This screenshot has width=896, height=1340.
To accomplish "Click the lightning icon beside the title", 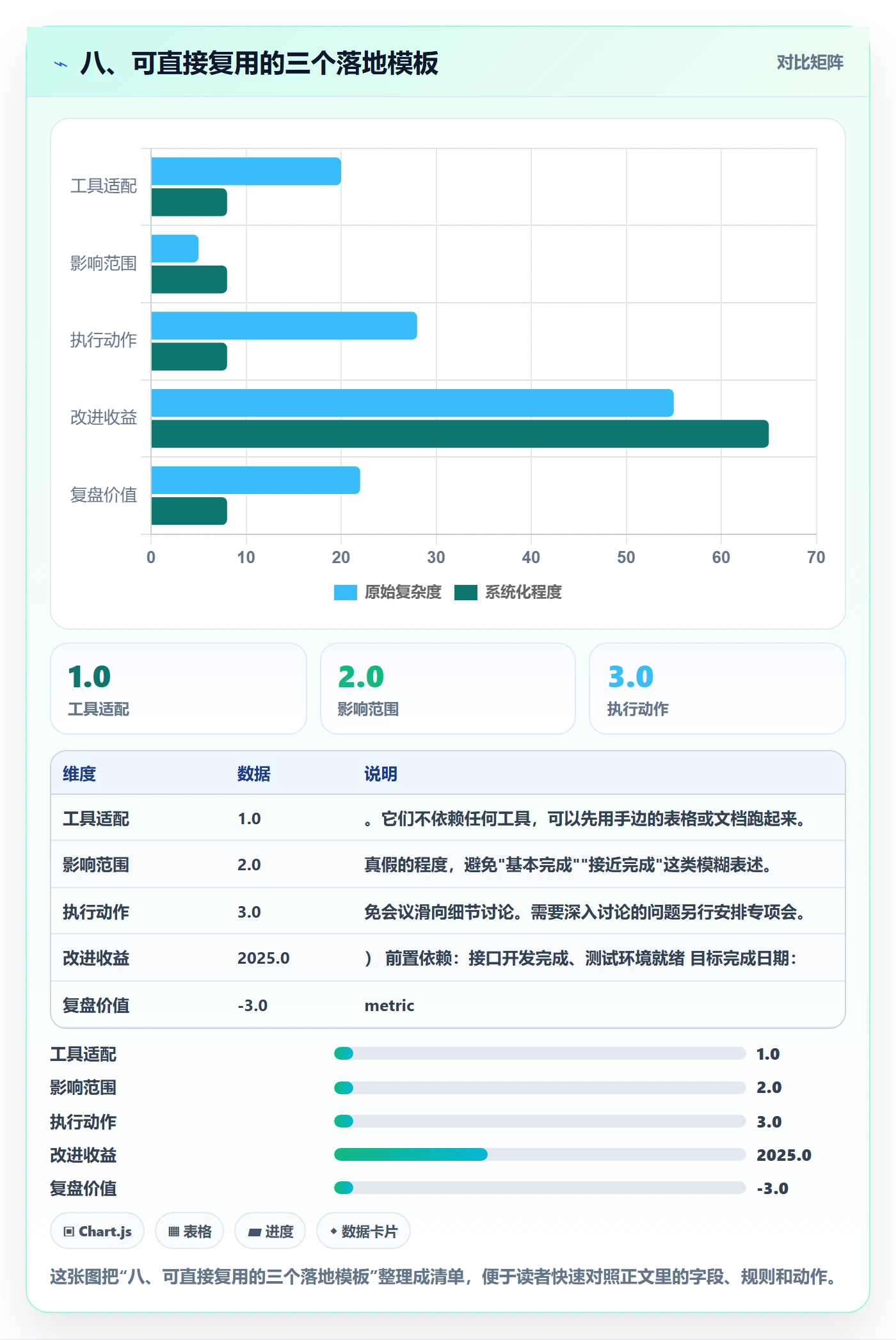I will tap(61, 64).
